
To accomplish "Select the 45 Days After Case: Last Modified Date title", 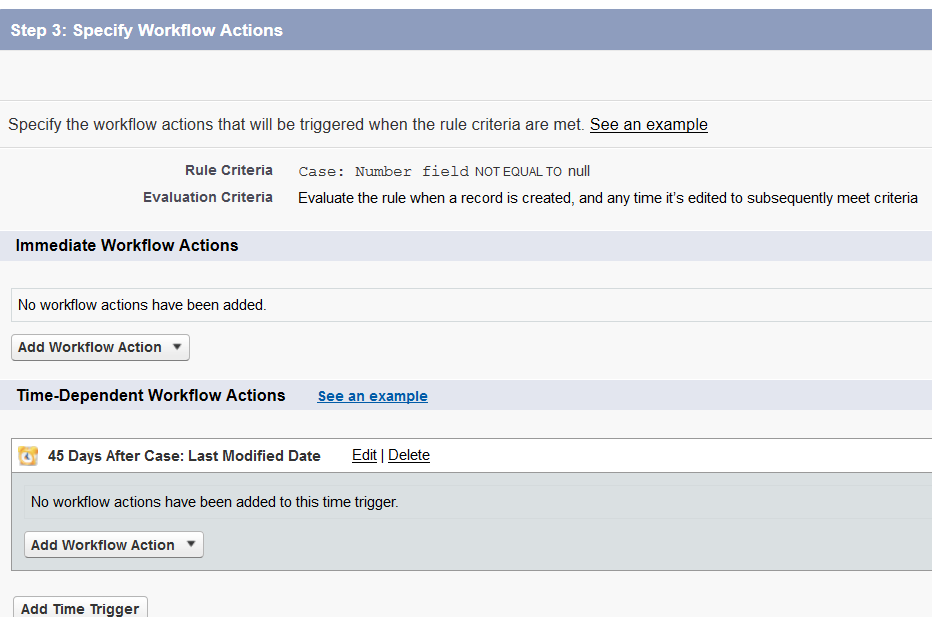I will [184, 456].
